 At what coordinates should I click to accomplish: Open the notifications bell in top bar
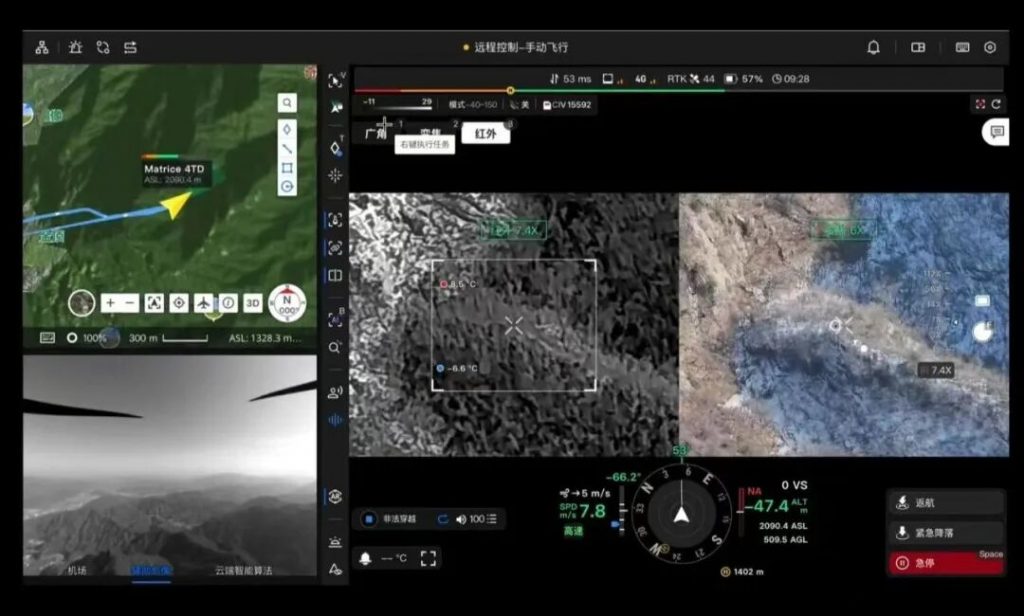point(873,47)
